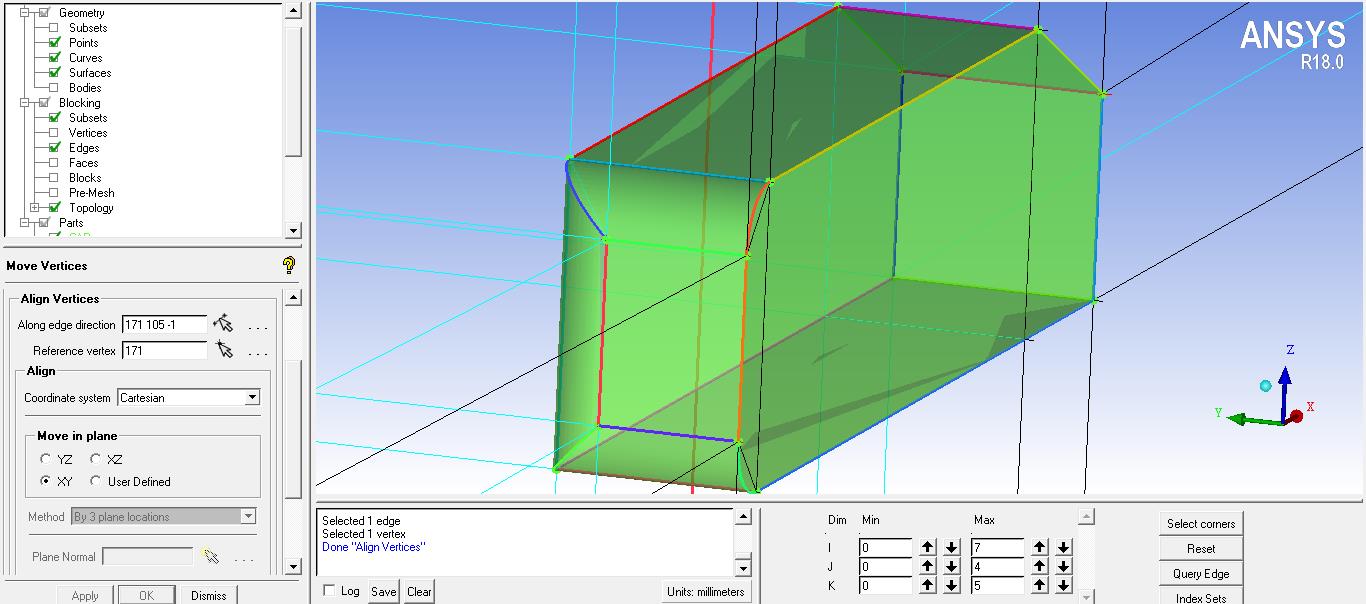This screenshot has width=1366, height=604.
Task: Click the reference vertex pick cursor icon
Action: (225, 350)
